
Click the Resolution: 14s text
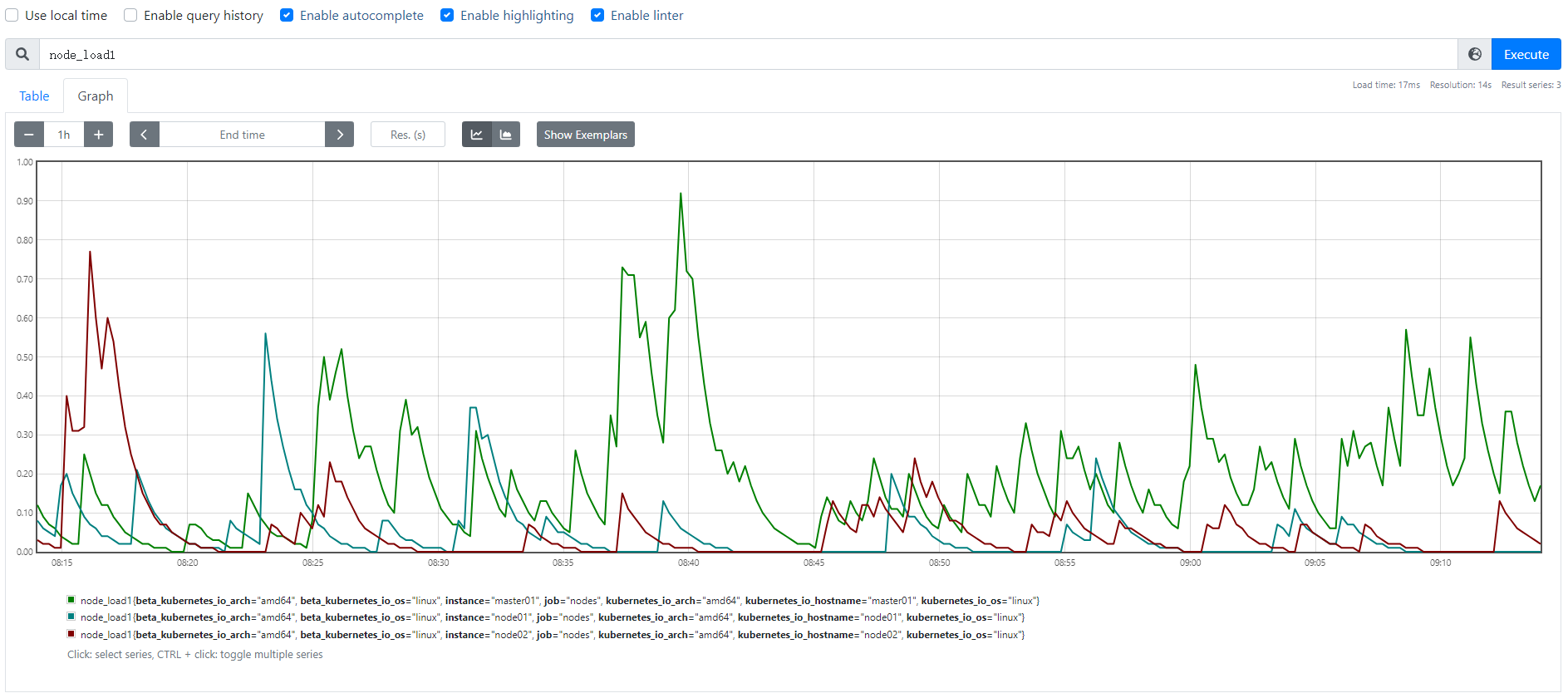[1461, 85]
